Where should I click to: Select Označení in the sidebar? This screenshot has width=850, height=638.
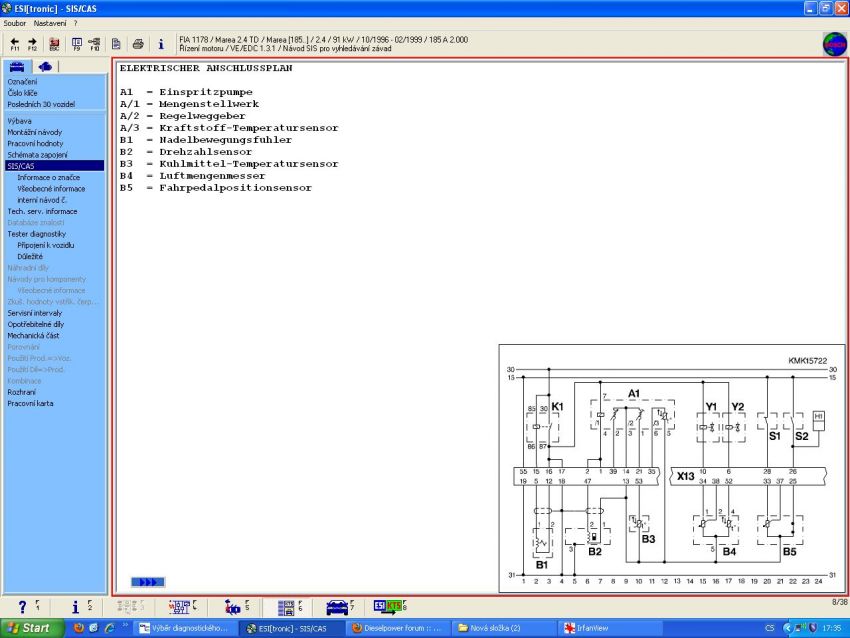22,82
